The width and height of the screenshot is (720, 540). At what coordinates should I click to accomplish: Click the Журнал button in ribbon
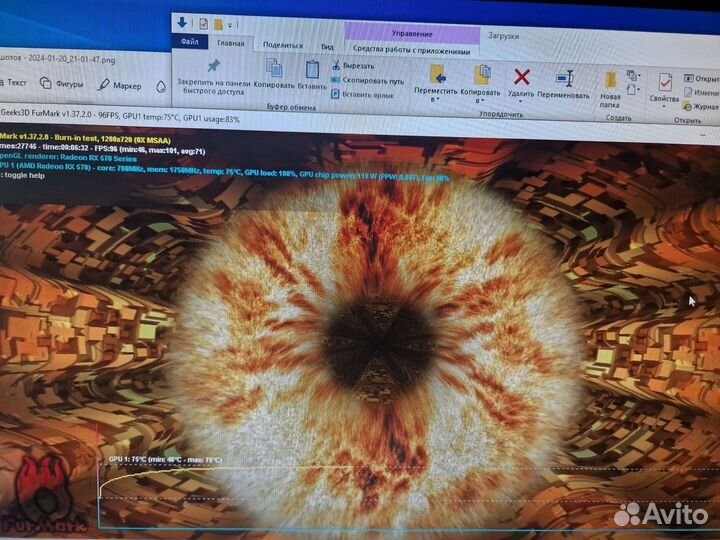(x=701, y=107)
